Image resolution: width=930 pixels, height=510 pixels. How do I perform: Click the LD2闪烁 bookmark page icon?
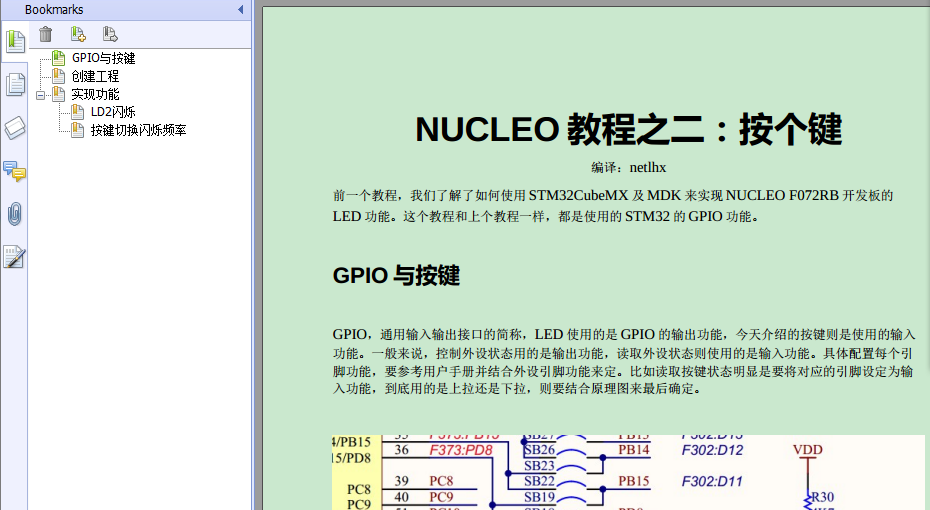[77, 112]
